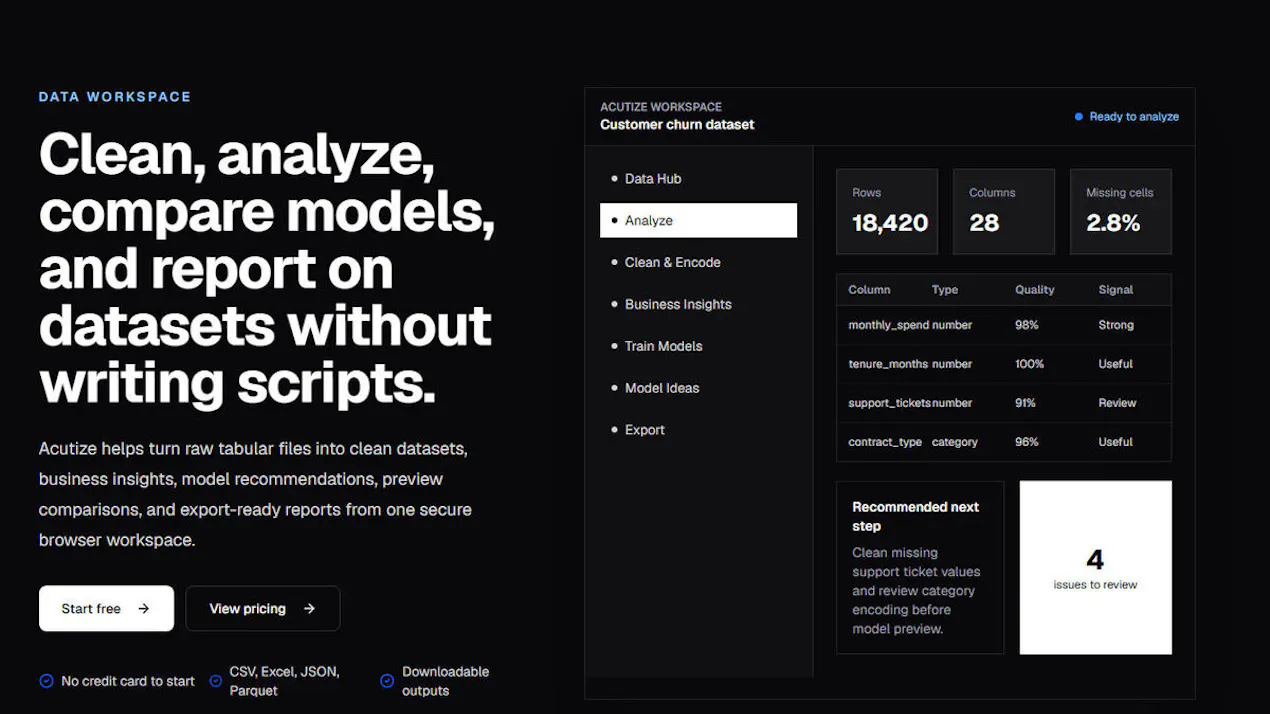Open the Export sidebar item

[698, 430]
